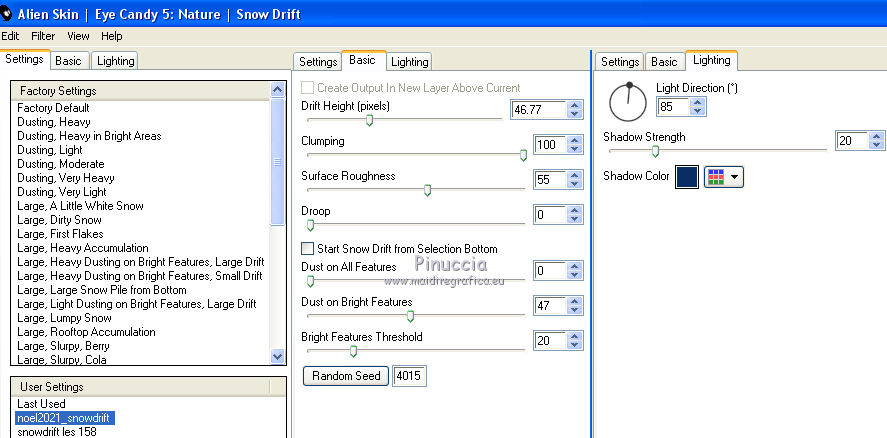Click the Random Seed button
This screenshot has height=438, width=887.
tap(346, 376)
